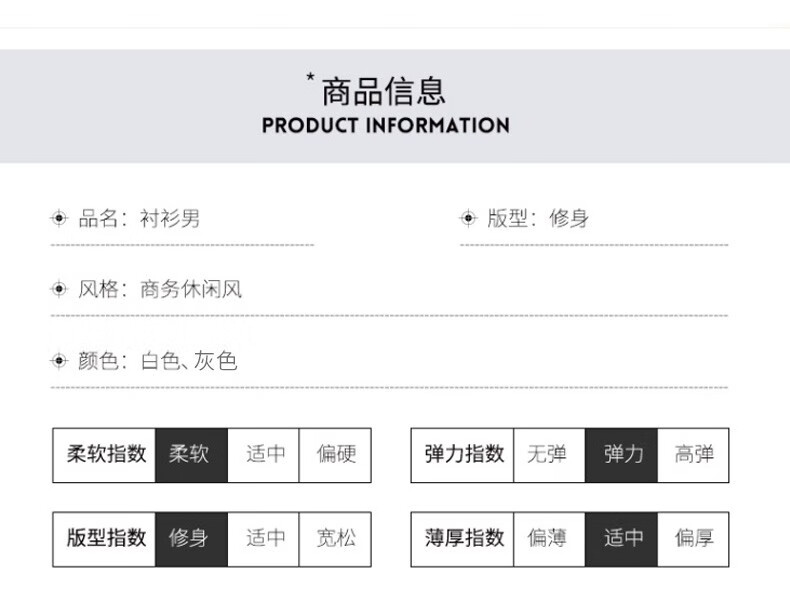Select 适中 in the 版型指数 row
Viewport: 790px width, 603px height.
pyautogui.click(x=264, y=539)
